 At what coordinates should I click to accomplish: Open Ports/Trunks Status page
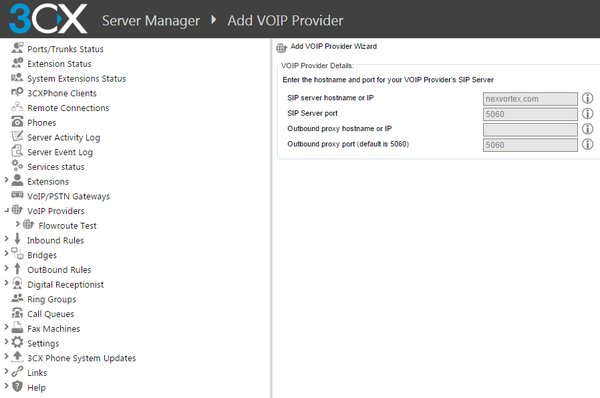pyautogui.click(x=65, y=49)
